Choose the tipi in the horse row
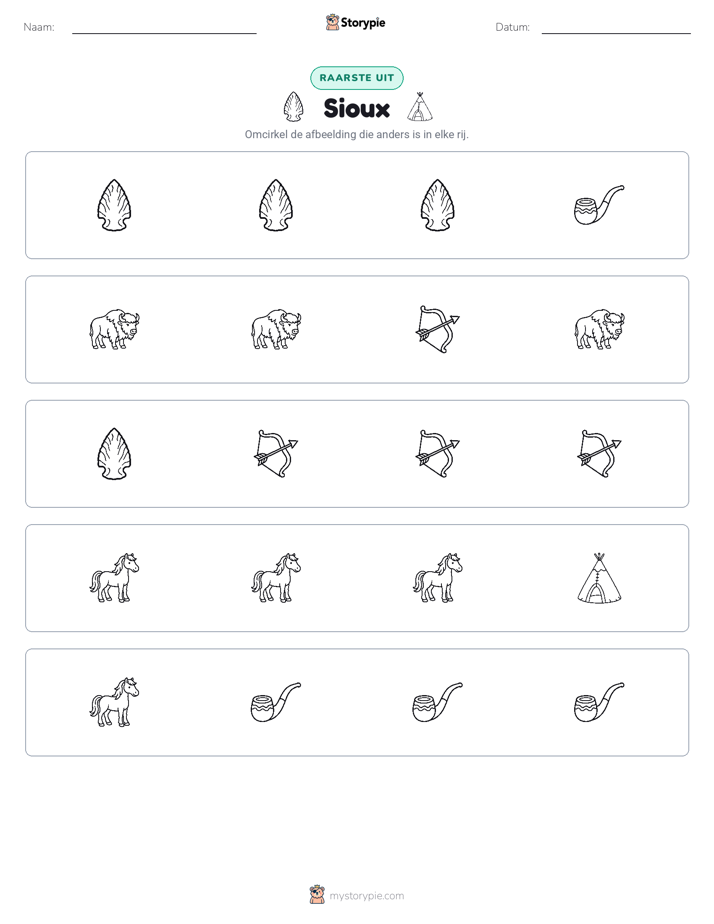The height and width of the screenshot is (924, 714). [x=599, y=578]
